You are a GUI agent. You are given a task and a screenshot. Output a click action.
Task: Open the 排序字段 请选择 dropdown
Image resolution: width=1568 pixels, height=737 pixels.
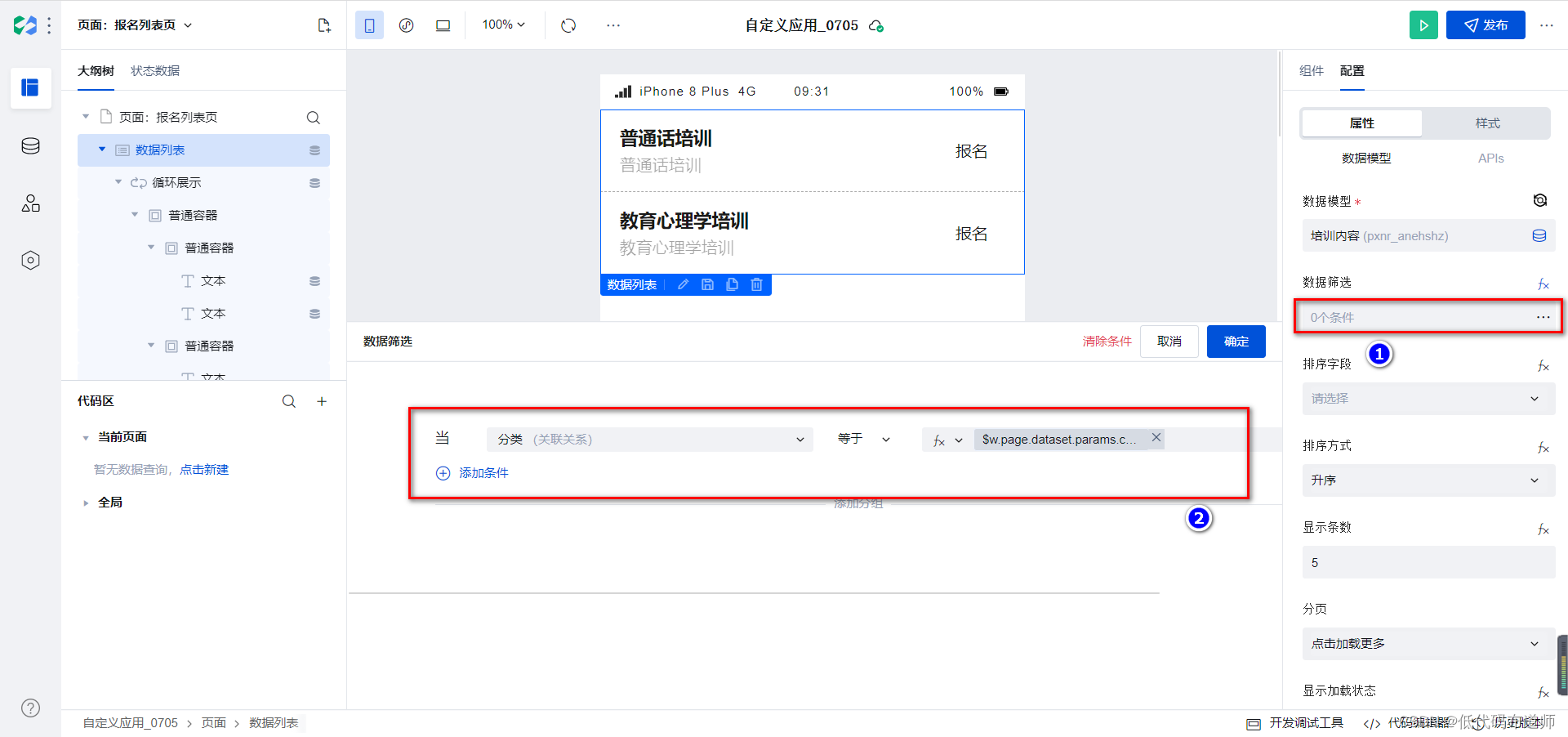pyautogui.click(x=1428, y=399)
